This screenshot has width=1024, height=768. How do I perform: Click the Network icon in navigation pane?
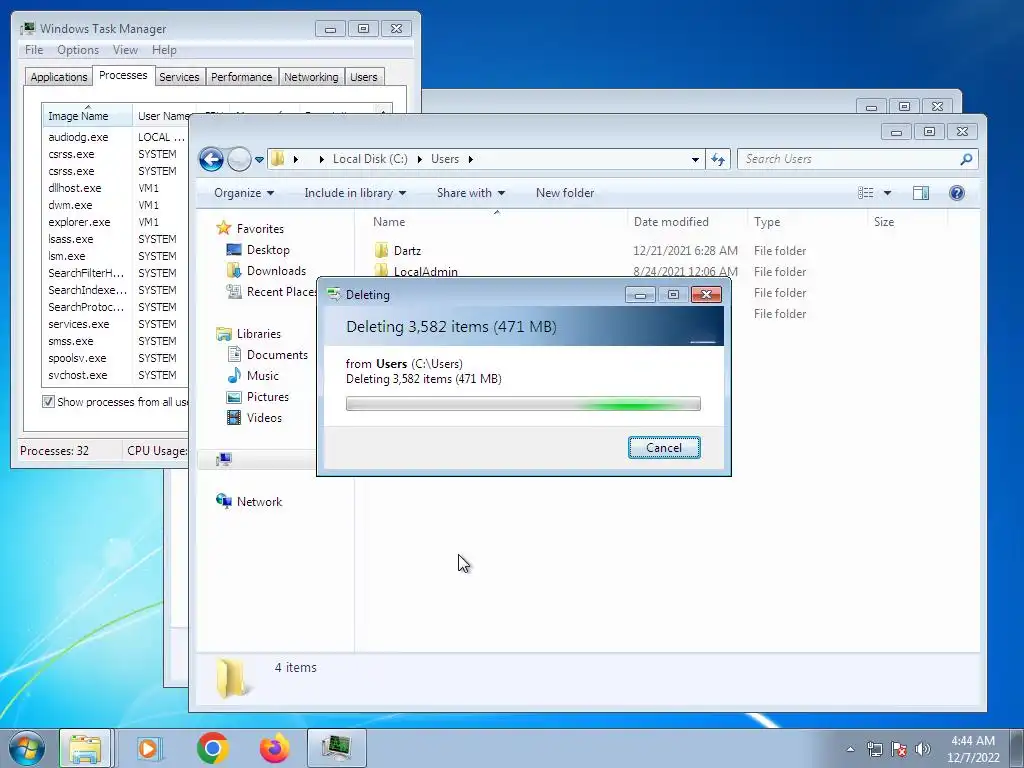(x=223, y=502)
